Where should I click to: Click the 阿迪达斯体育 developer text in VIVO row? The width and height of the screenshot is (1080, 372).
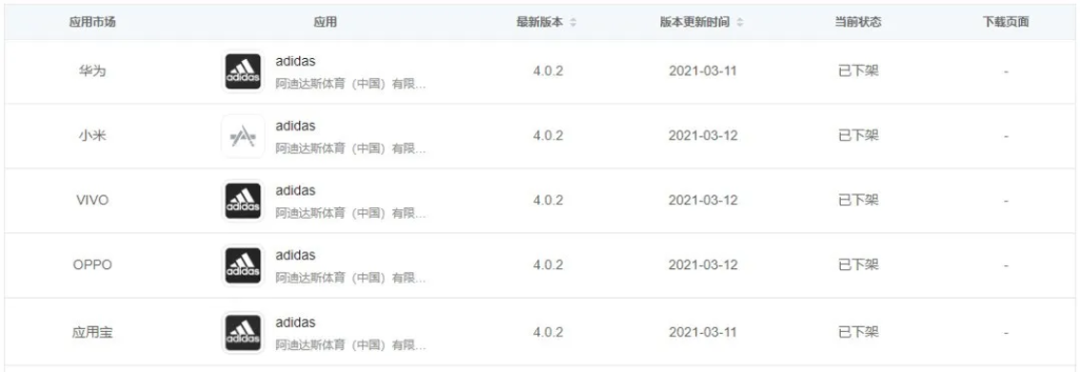[351, 214]
